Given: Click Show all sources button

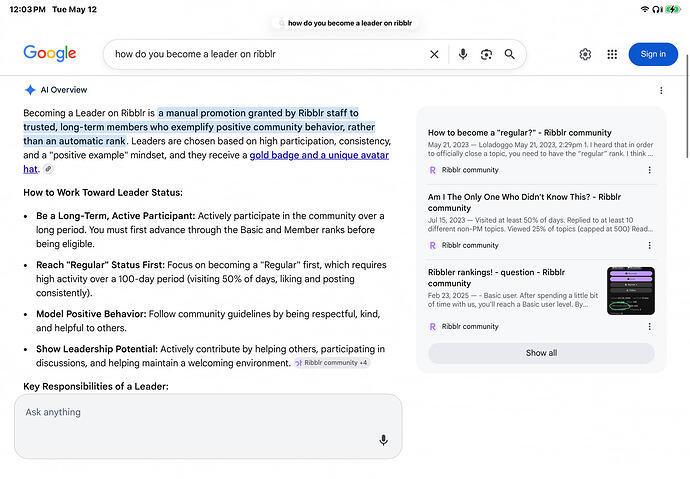Looking at the screenshot, I should click(x=541, y=353).
